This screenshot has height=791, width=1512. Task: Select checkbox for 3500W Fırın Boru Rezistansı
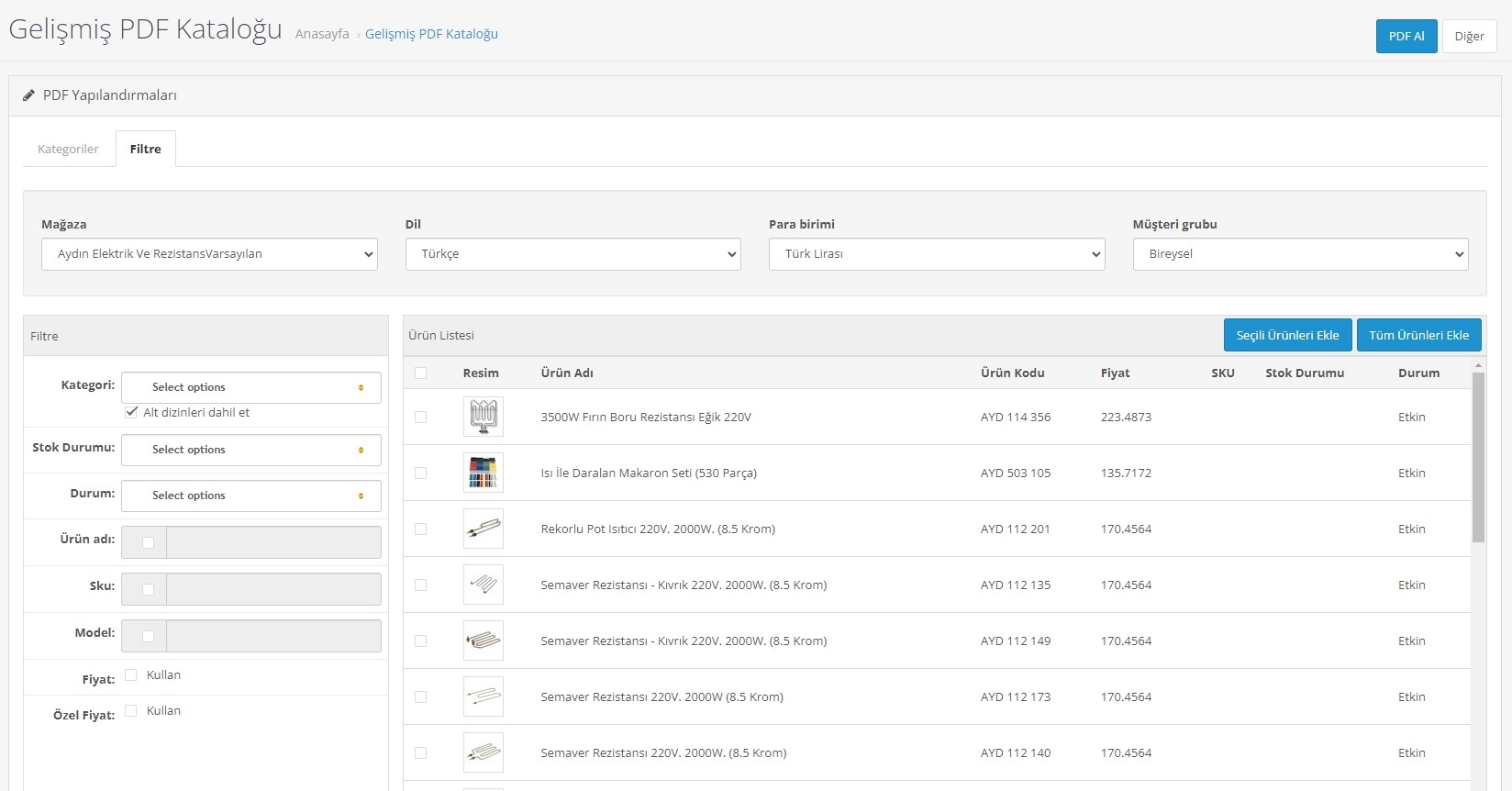(x=421, y=417)
